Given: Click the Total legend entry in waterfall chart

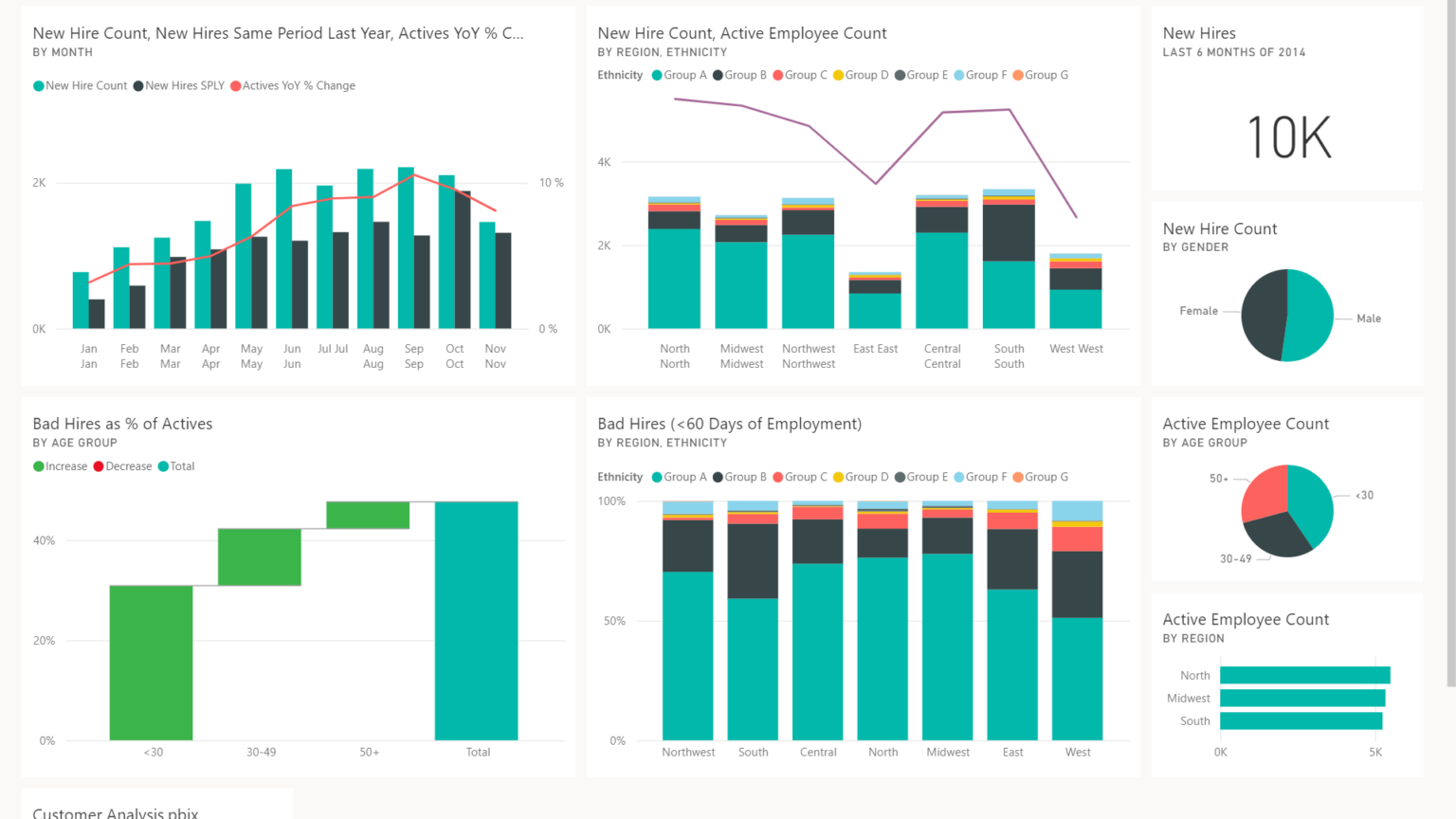Looking at the screenshot, I should click(x=176, y=466).
